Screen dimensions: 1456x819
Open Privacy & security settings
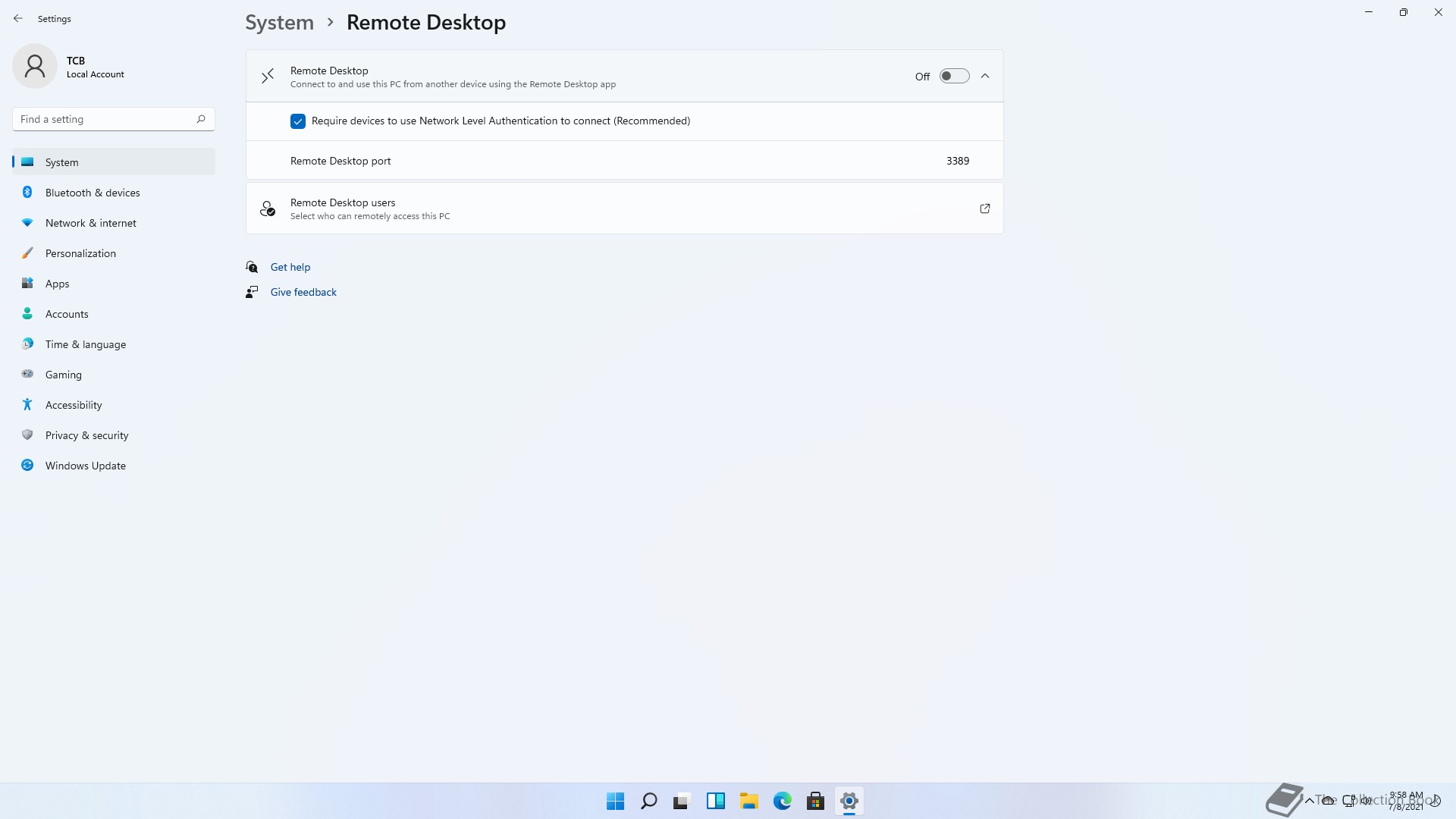tap(114, 435)
